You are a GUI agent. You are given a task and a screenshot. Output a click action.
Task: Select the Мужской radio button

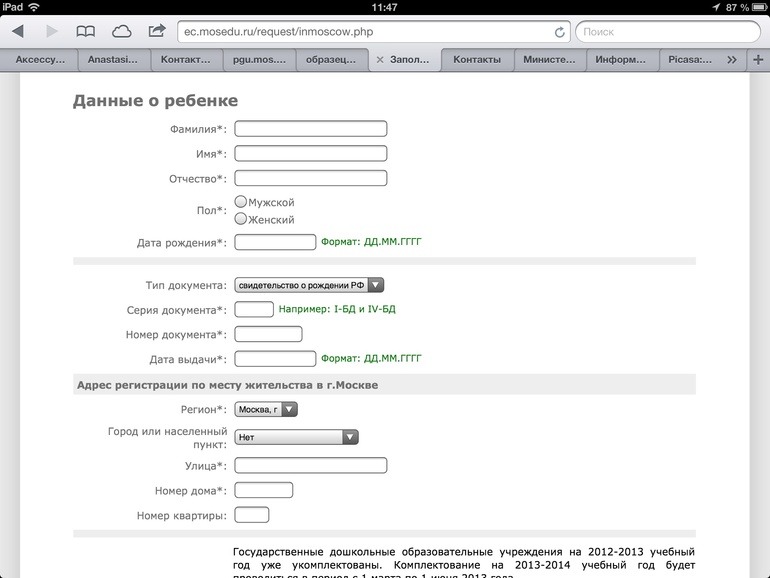tap(241, 202)
